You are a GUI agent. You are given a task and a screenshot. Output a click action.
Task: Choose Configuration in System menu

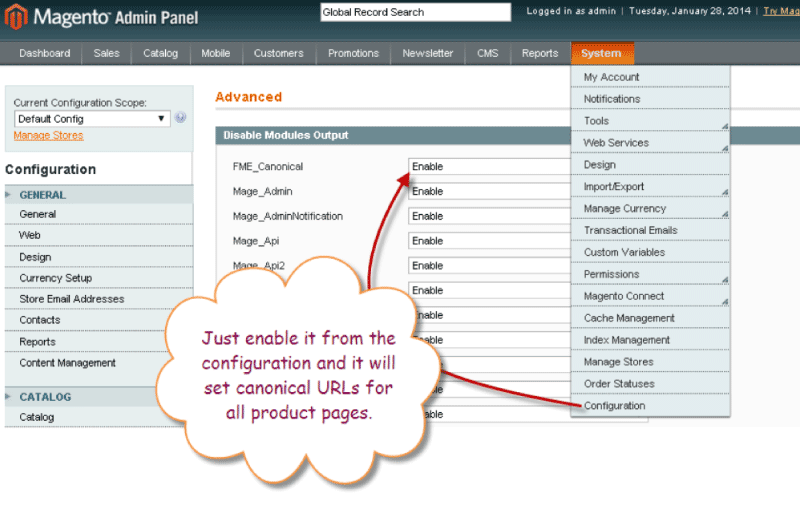(x=650, y=406)
